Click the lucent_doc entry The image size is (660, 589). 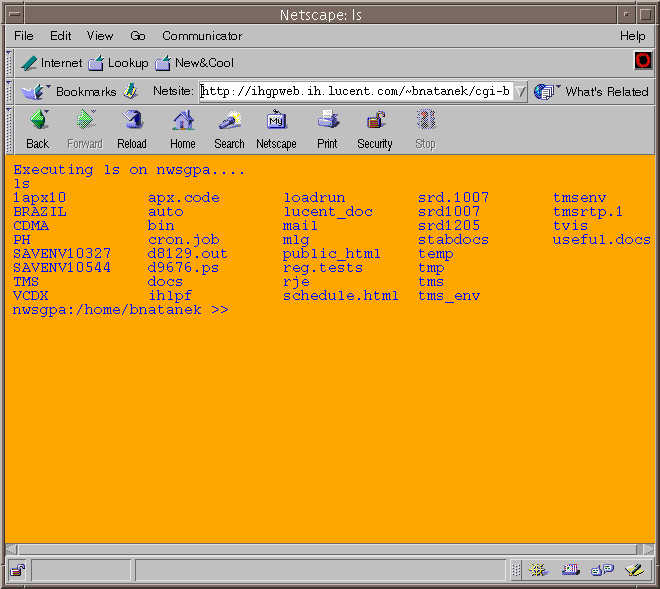tap(327, 212)
